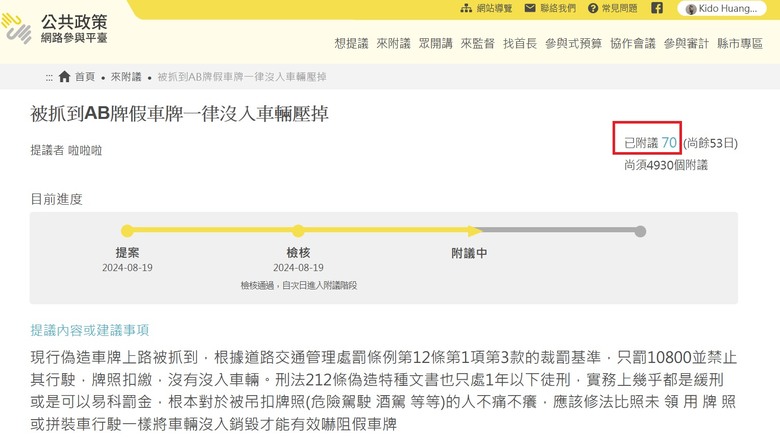Click the 聯絡我們 link

(558, 8)
